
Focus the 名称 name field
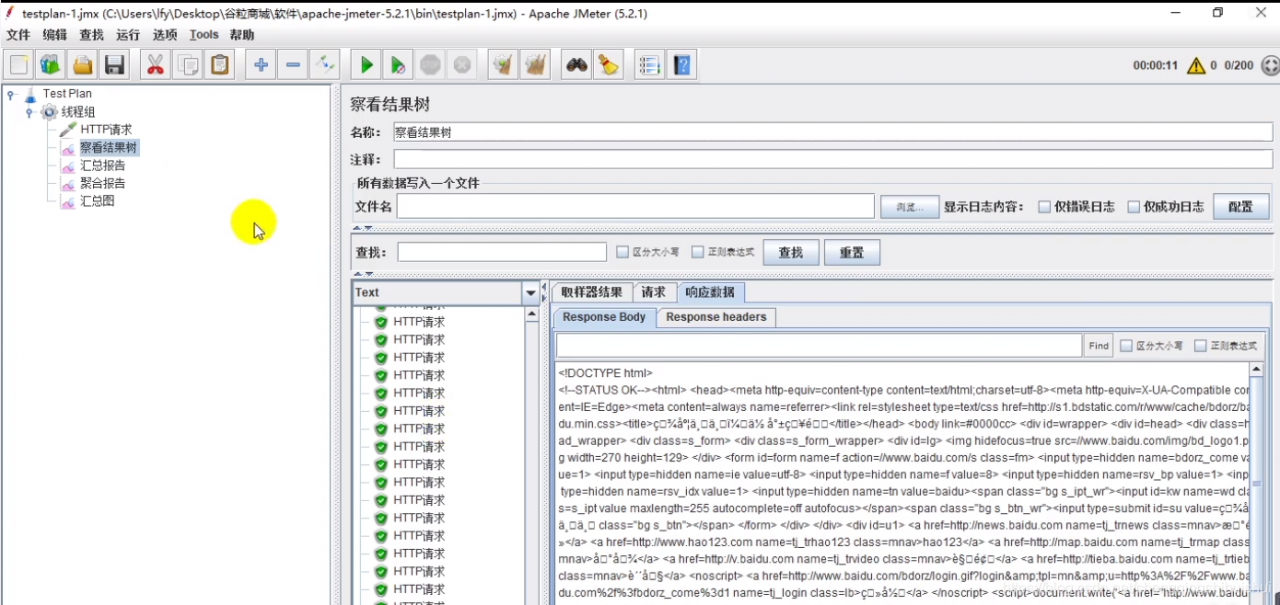[833, 132]
